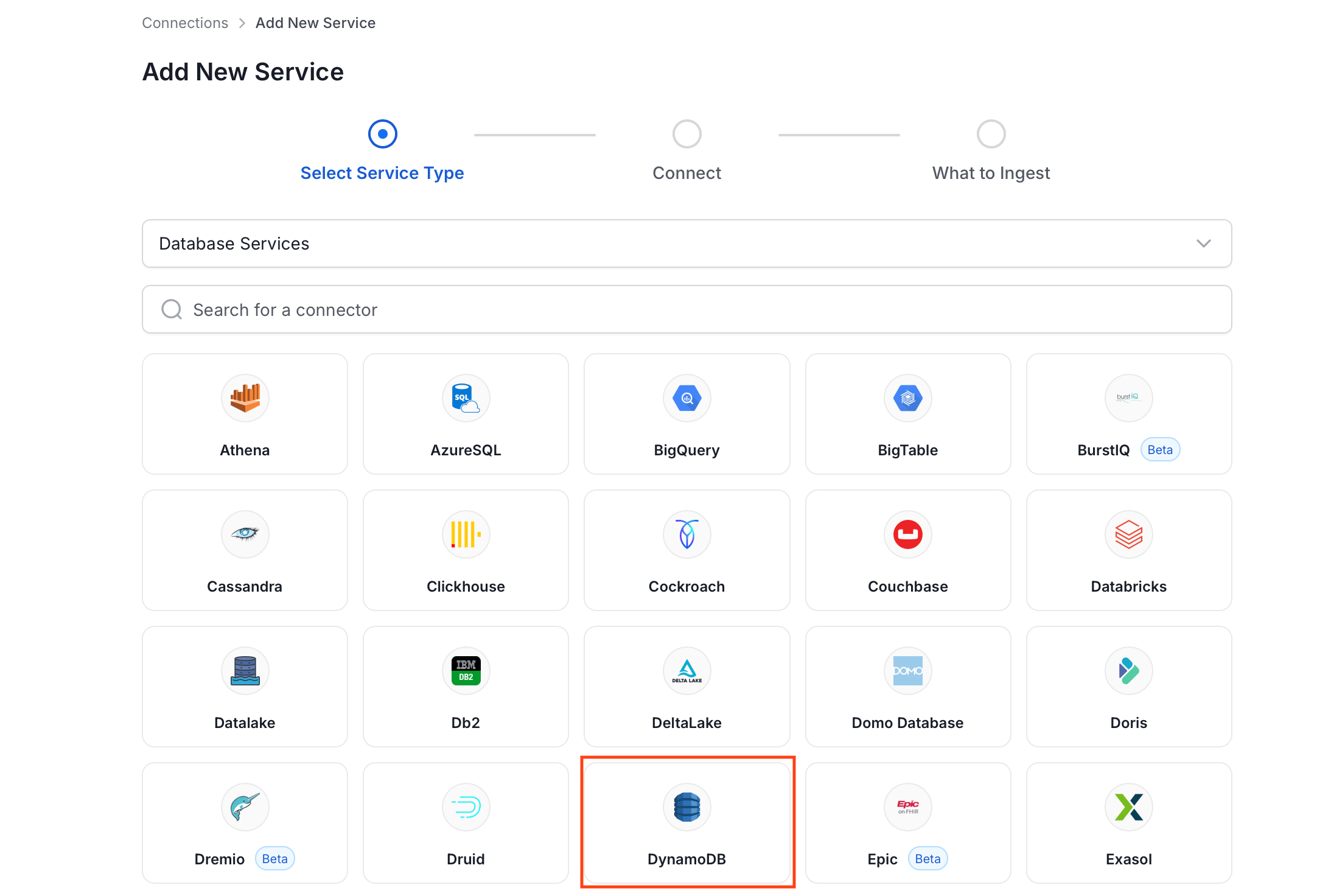Click Add New Service breadcrumb item
Image resolution: width=1317 pixels, height=896 pixels.
(x=315, y=23)
